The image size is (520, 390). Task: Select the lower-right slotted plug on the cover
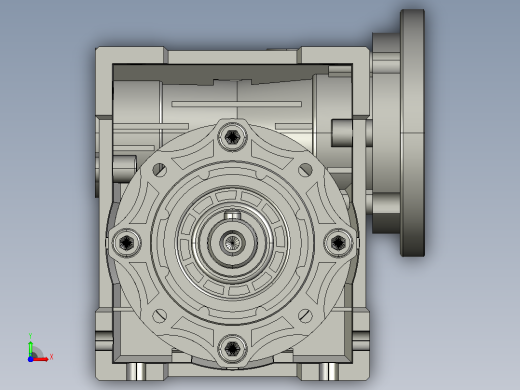pos(305,315)
